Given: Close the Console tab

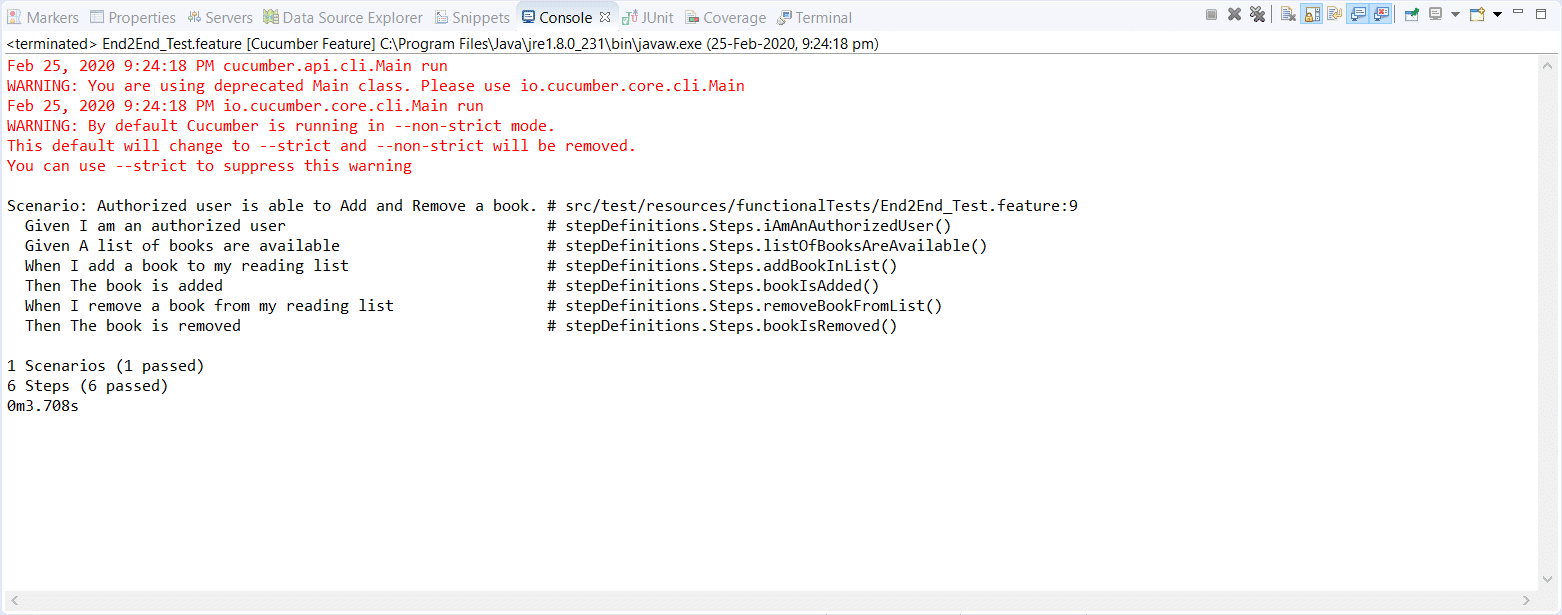Looking at the screenshot, I should pyautogui.click(x=605, y=16).
